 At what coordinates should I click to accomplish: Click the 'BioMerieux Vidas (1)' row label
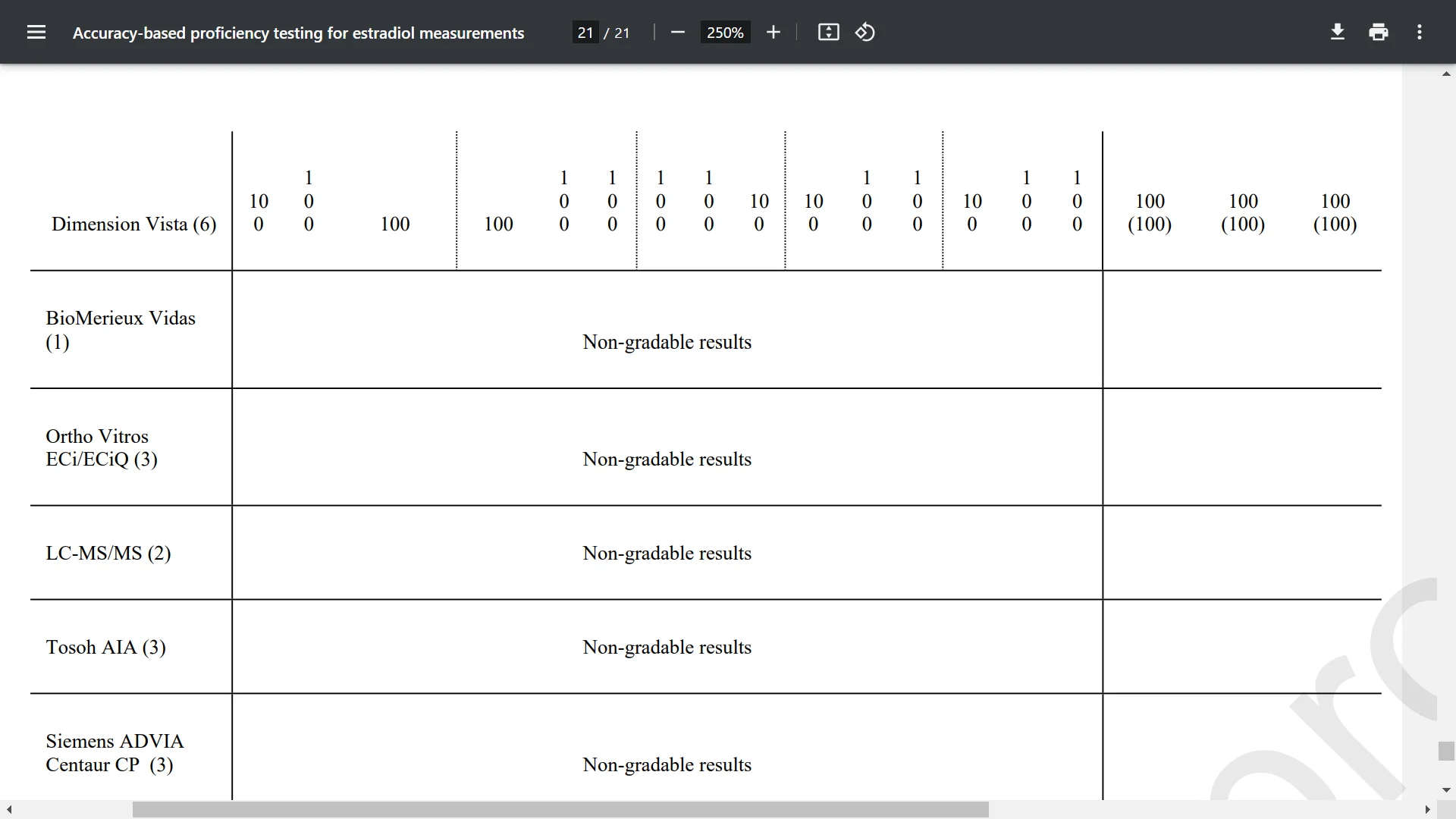[x=121, y=330]
